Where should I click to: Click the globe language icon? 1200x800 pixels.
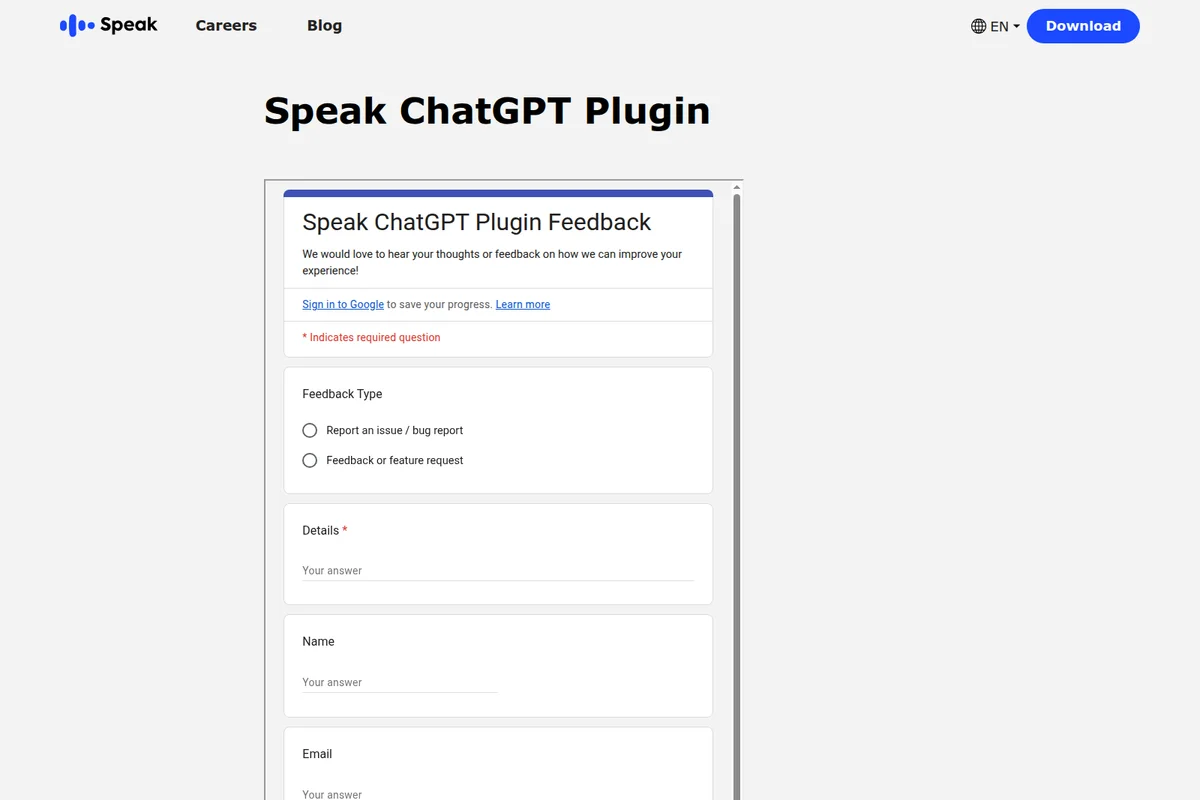pyautogui.click(x=976, y=26)
